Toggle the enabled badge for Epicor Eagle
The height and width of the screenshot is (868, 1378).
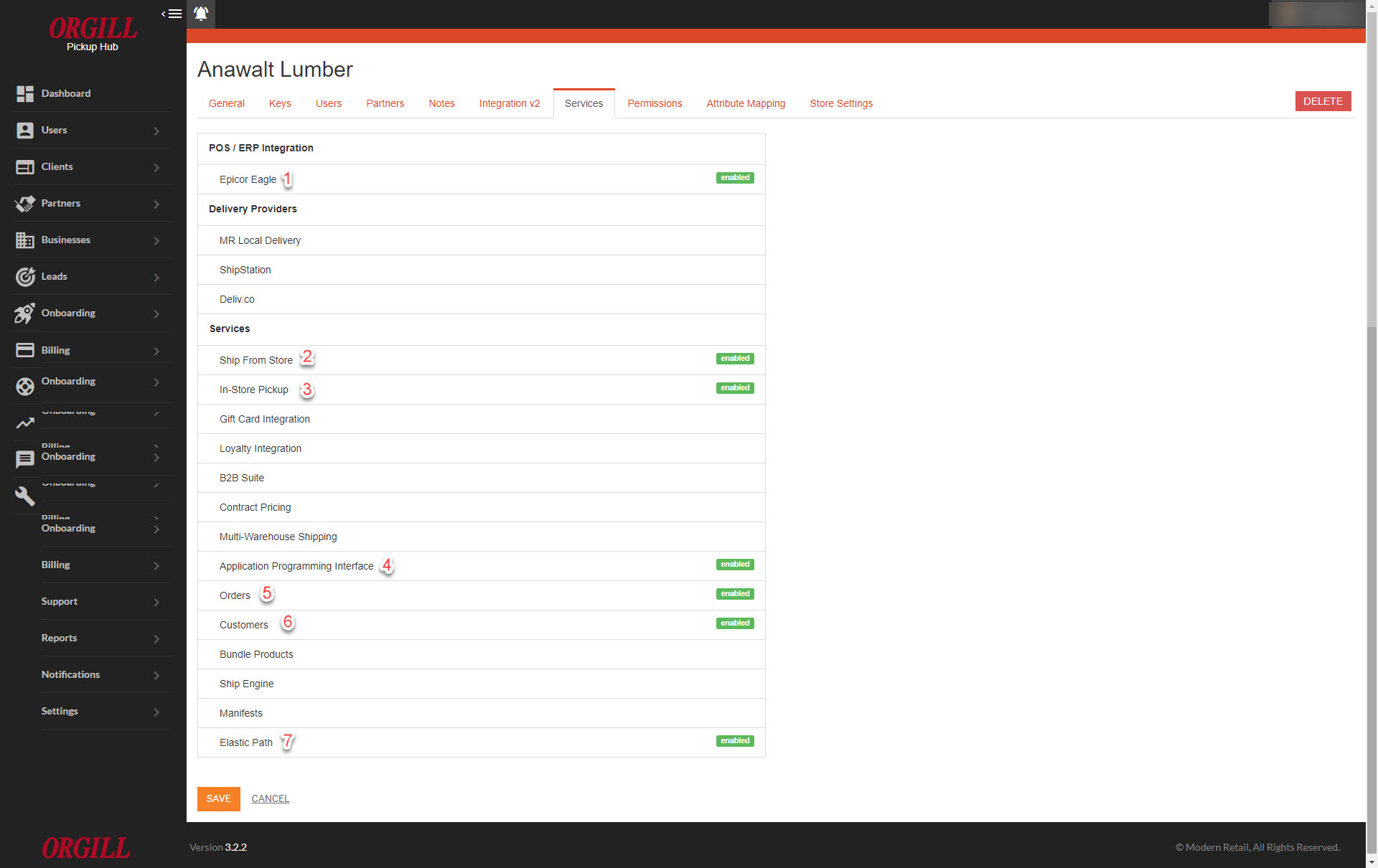point(735,178)
